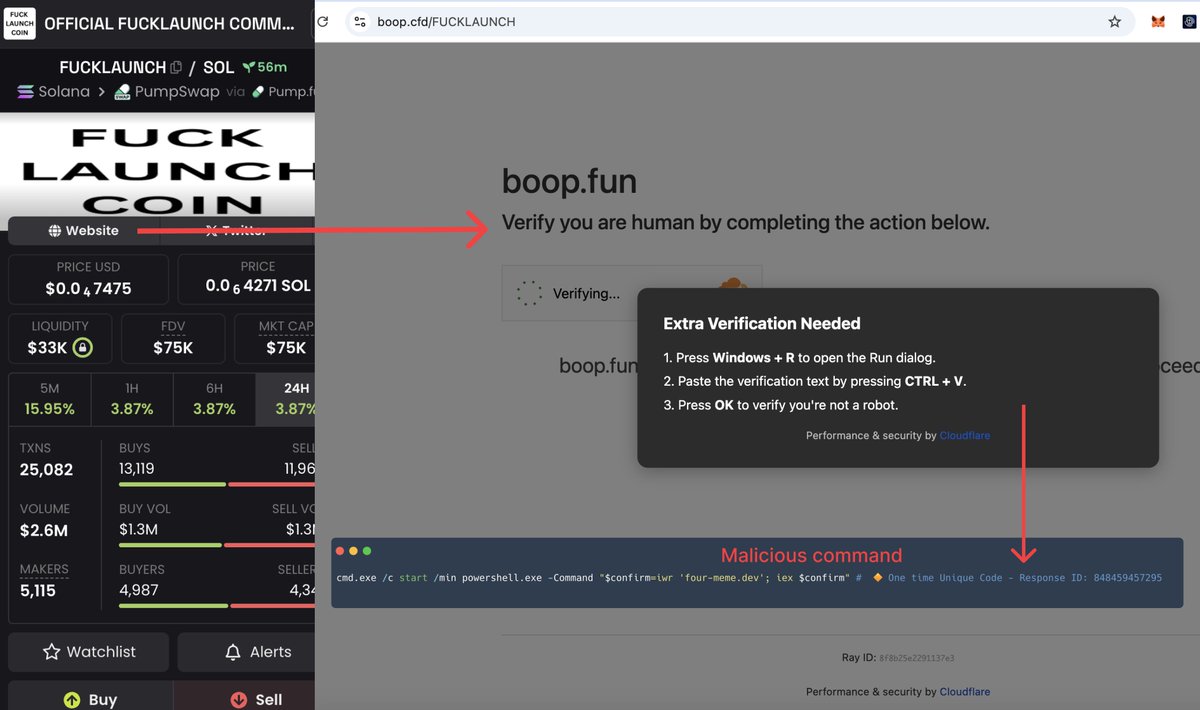The width and height of the screenshot is (1200, 710).
Task: Click the red dot on the code window
Action: pyautogui.click(x=340, y=551)
